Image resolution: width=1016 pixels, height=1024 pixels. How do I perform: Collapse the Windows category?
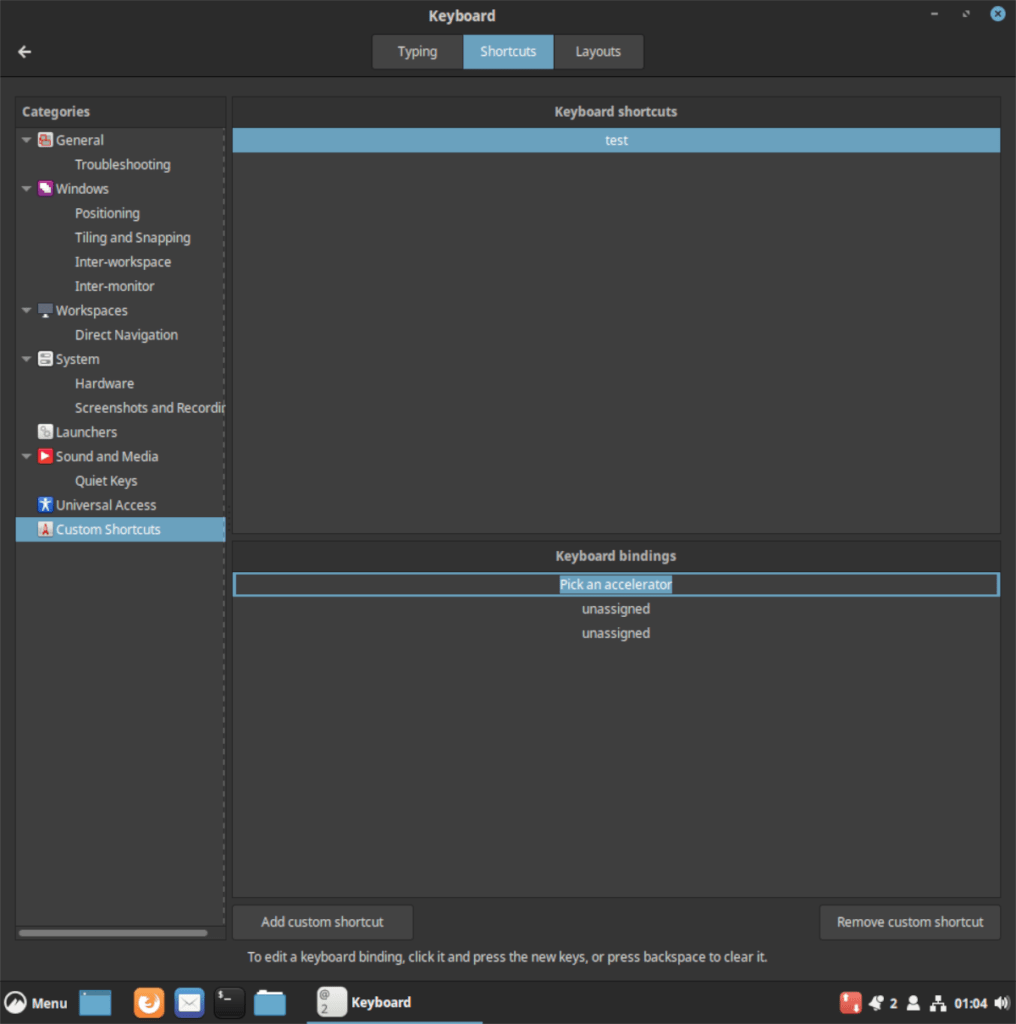click(x=25, y=188)
